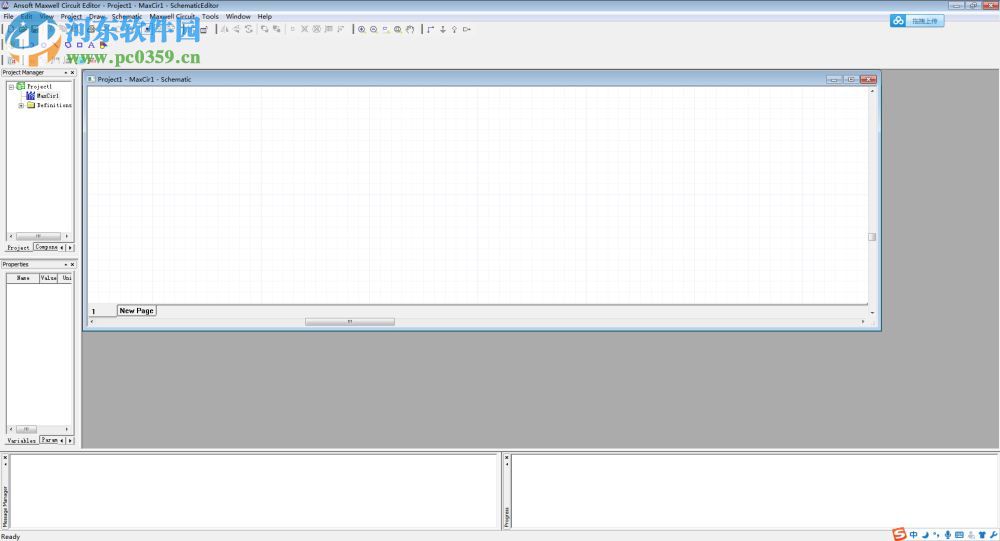Click the bring to front icon
Screen dimensions: 1000x541
pos(265,29)
